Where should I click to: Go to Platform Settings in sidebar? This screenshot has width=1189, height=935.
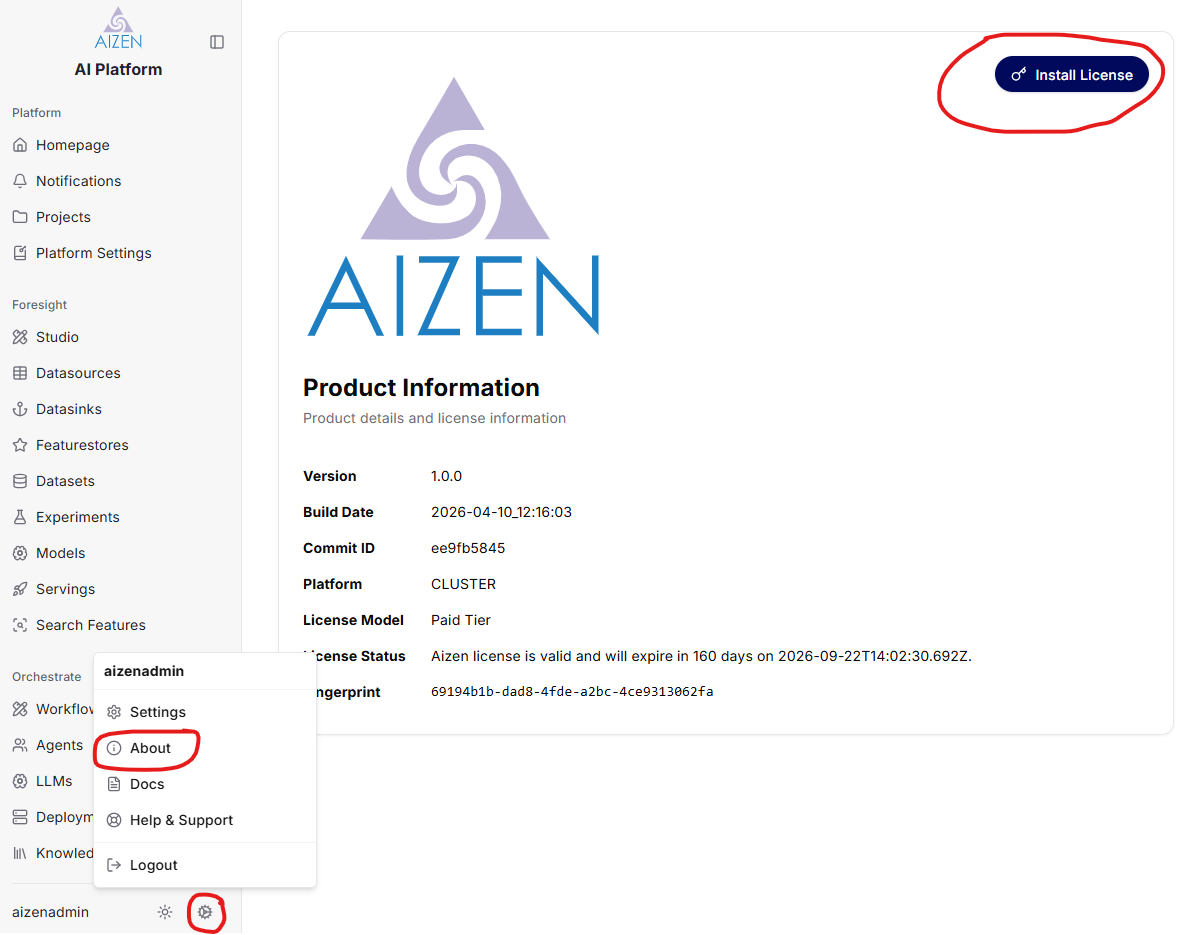(x=93, y=253)
